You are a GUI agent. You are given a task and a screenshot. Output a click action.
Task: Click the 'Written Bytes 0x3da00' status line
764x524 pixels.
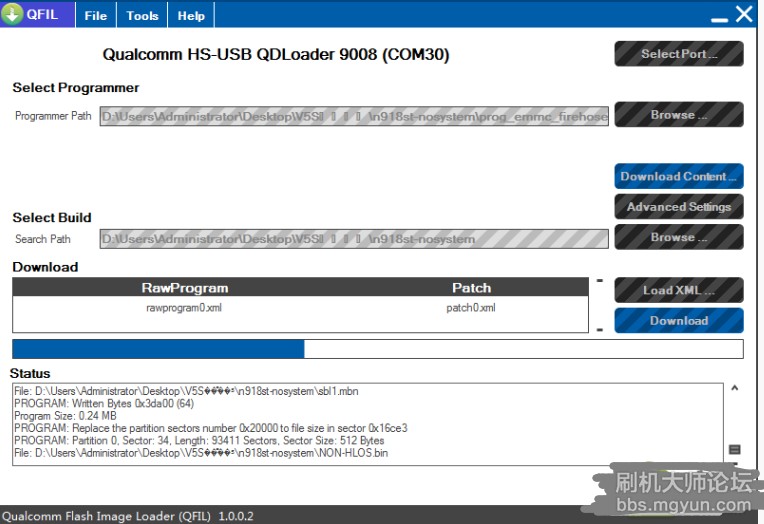point(104,403)
